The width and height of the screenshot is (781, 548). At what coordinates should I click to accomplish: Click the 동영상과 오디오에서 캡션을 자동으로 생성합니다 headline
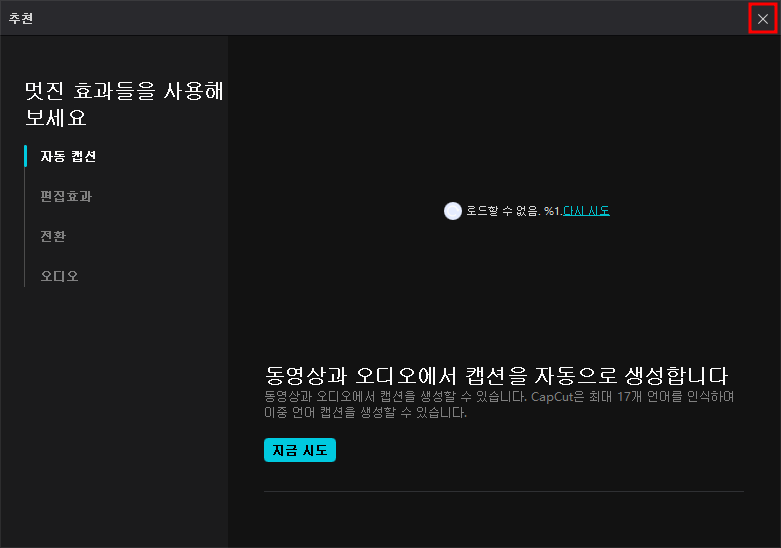(497, 376)
